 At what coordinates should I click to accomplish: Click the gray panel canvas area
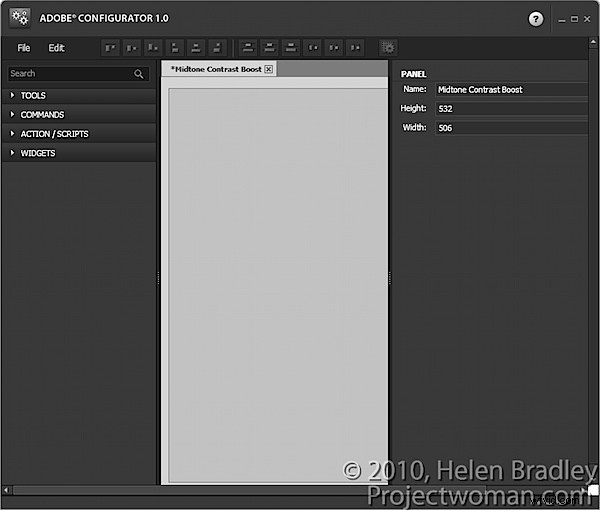pyautogui.click(x=278, y=285)
